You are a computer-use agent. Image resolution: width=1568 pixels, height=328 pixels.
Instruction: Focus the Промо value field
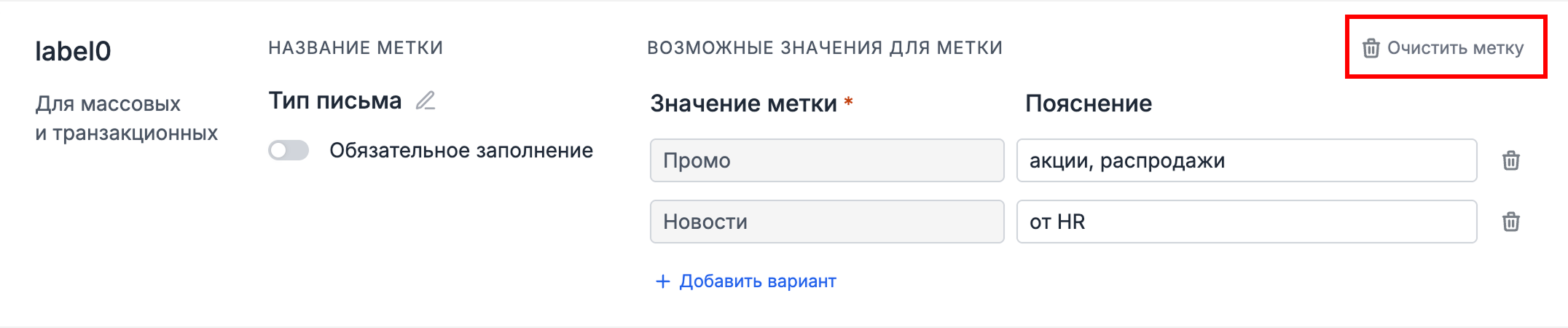pos(826,160)
